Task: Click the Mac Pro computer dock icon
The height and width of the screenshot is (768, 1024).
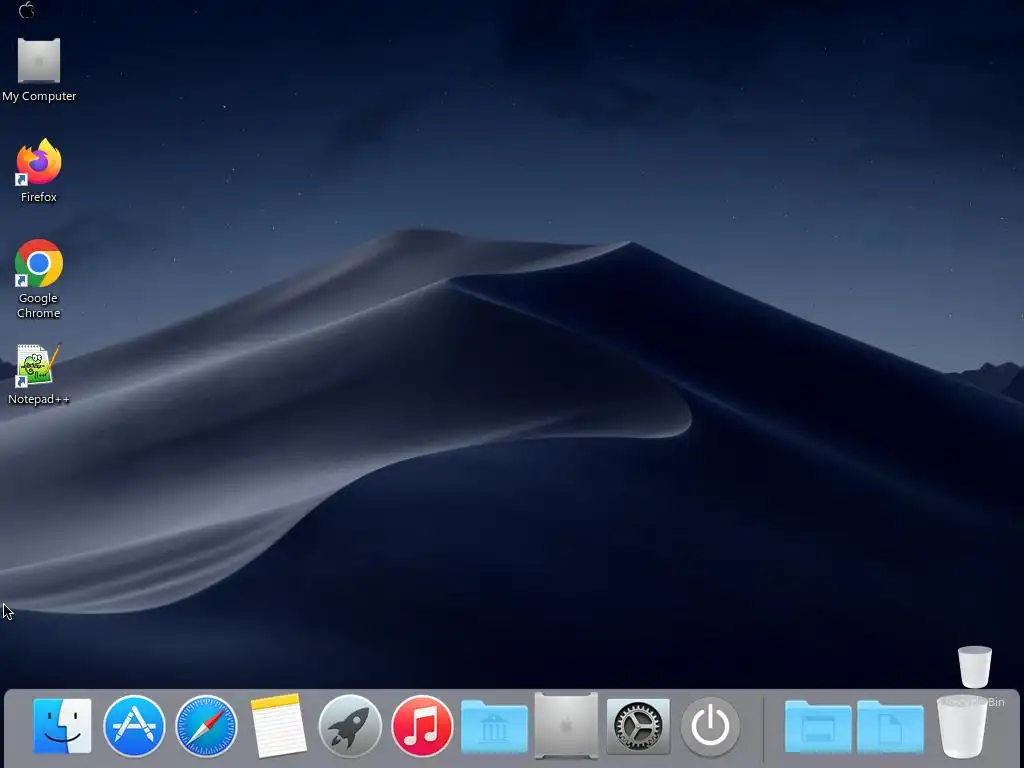Action: [x=566, y=726]
